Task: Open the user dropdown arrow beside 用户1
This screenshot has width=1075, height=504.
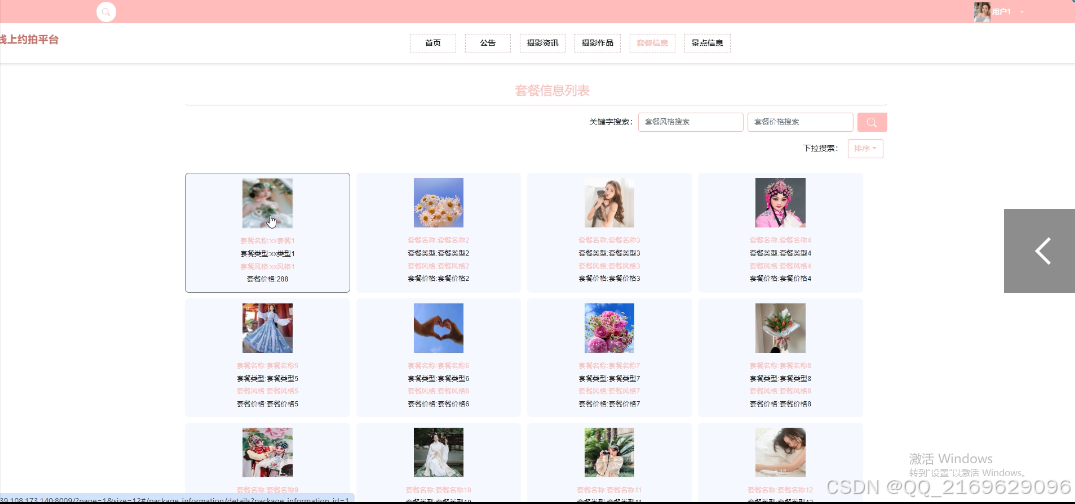Action: pos(1022,12)
